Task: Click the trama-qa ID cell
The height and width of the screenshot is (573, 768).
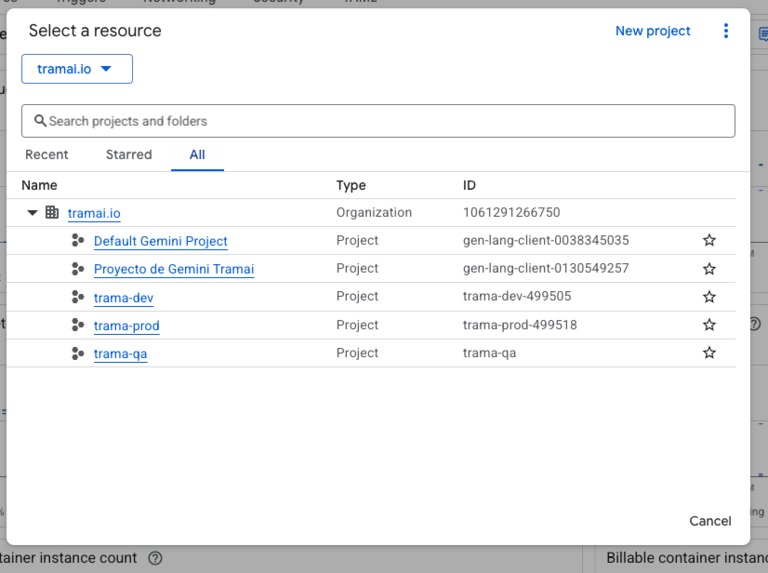Action: point(489,353)
